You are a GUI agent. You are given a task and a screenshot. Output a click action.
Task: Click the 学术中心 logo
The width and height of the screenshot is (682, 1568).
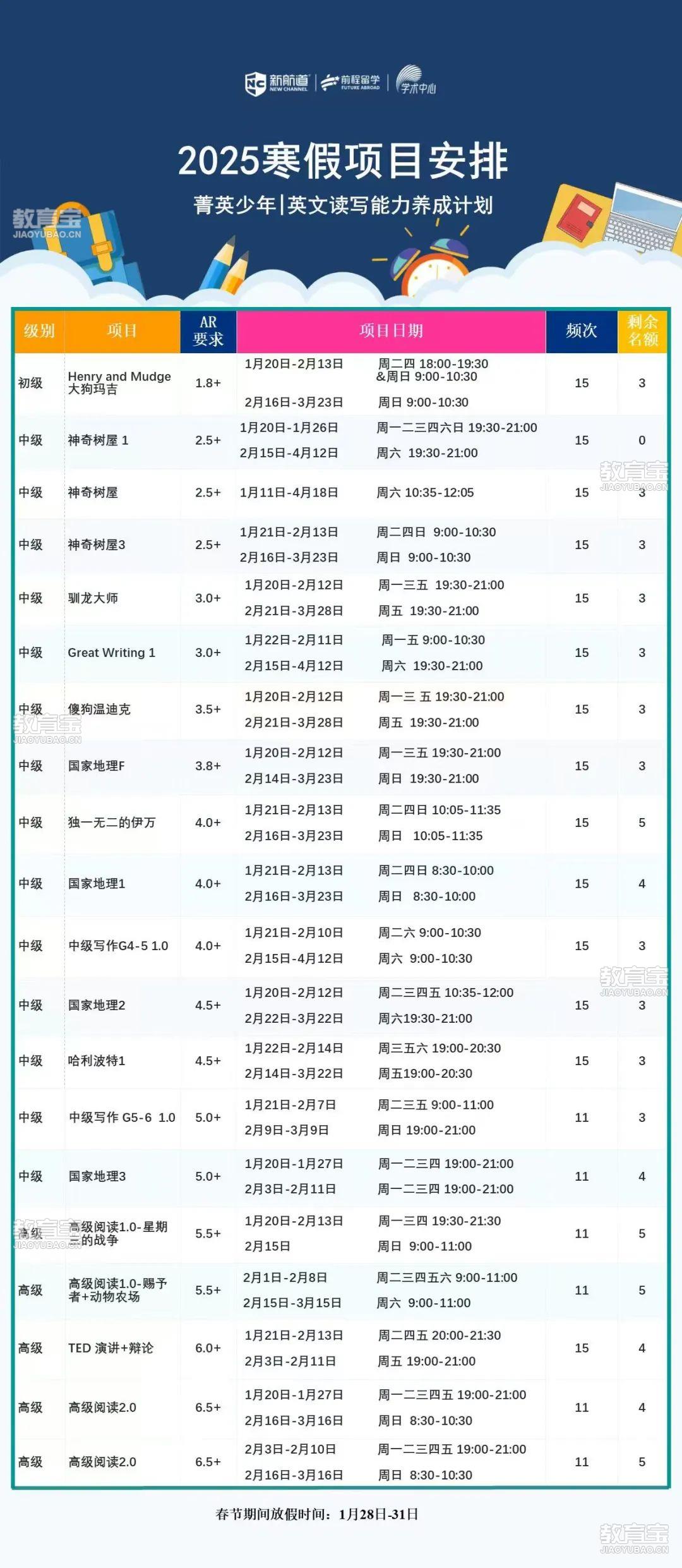(x=416, y=81)
